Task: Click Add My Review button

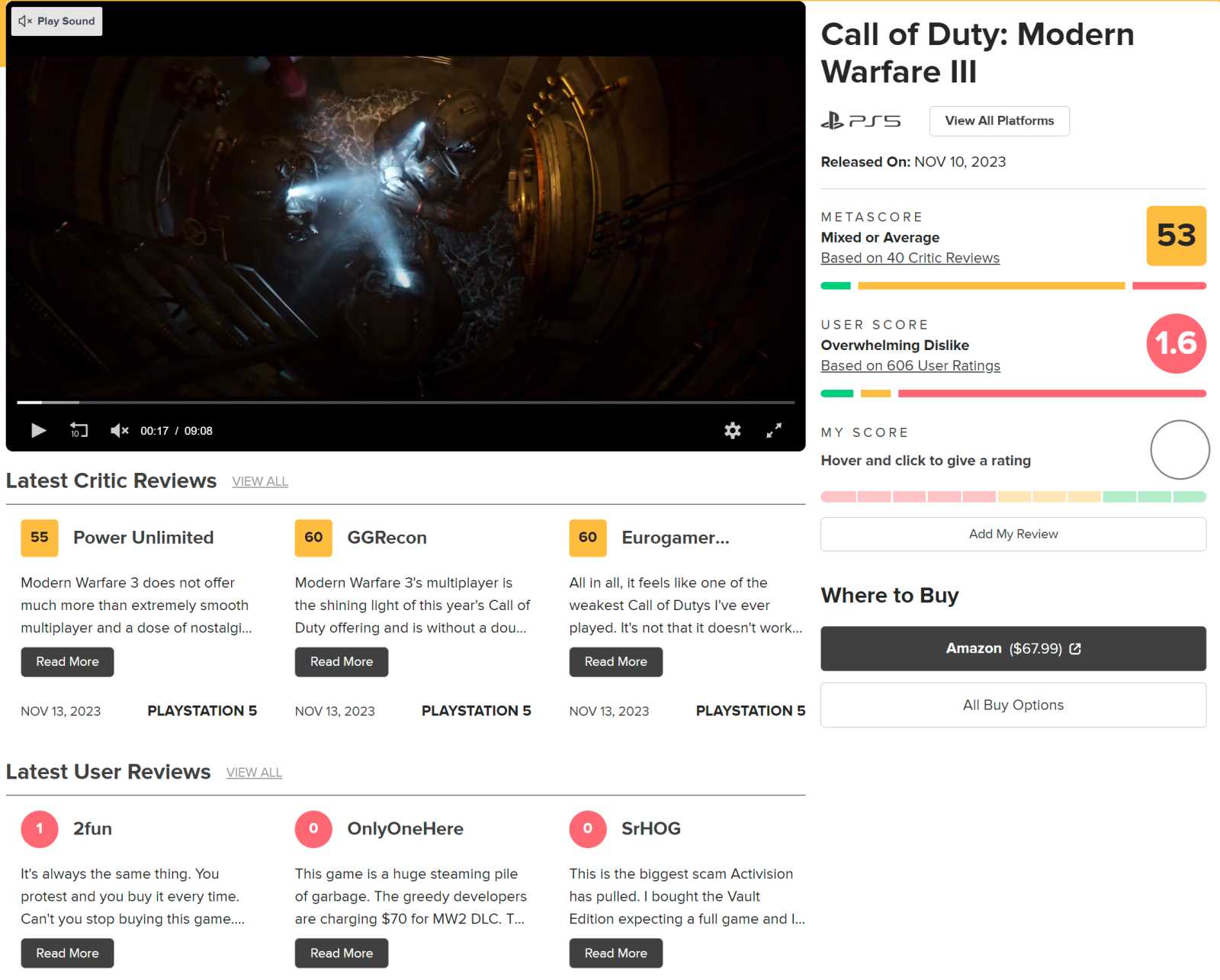Action: [x=1013, y=535]
